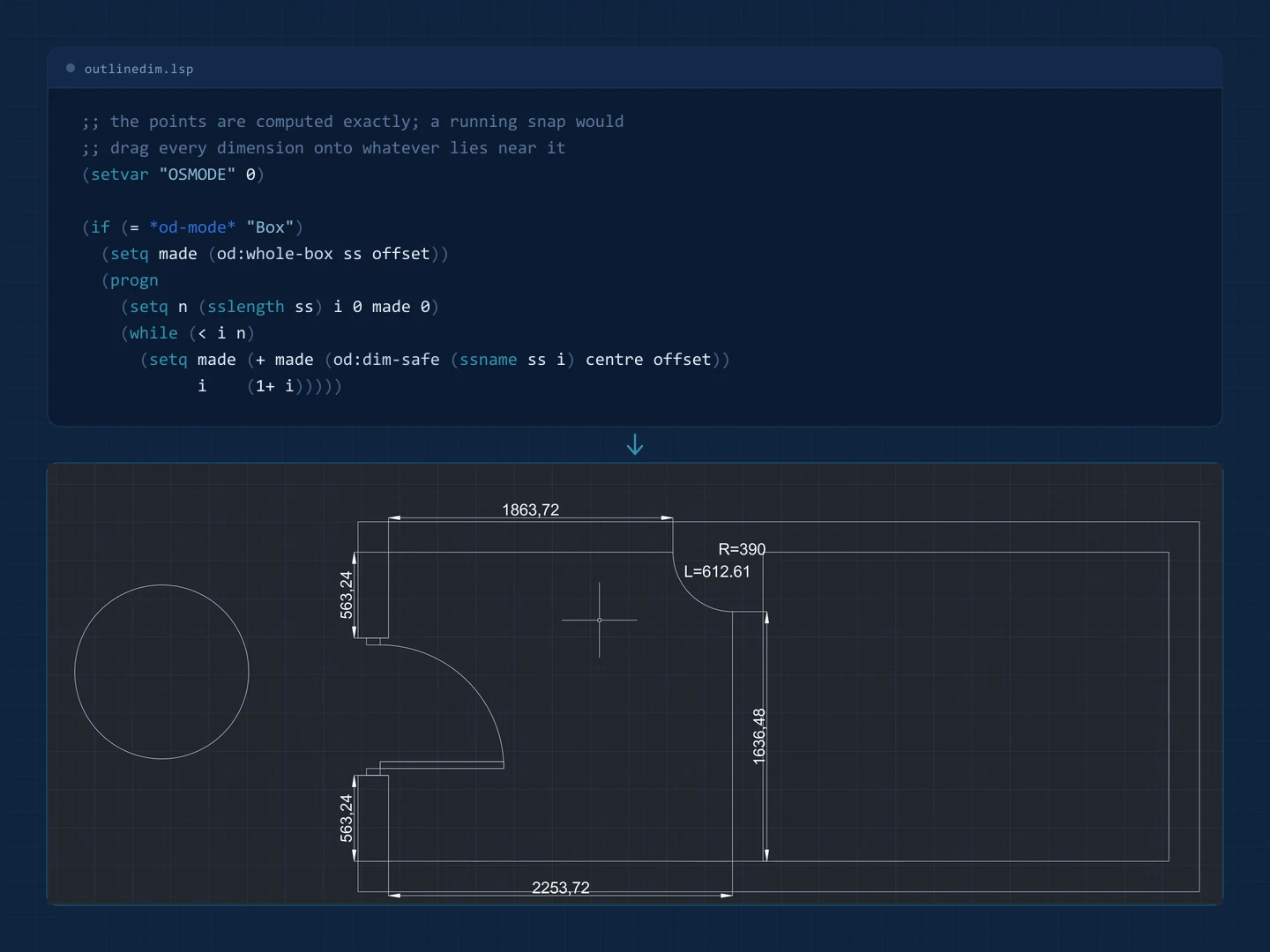Click the while loop condition line
1270x952 pixels.
pyautogui.click(x=187, y=333)
